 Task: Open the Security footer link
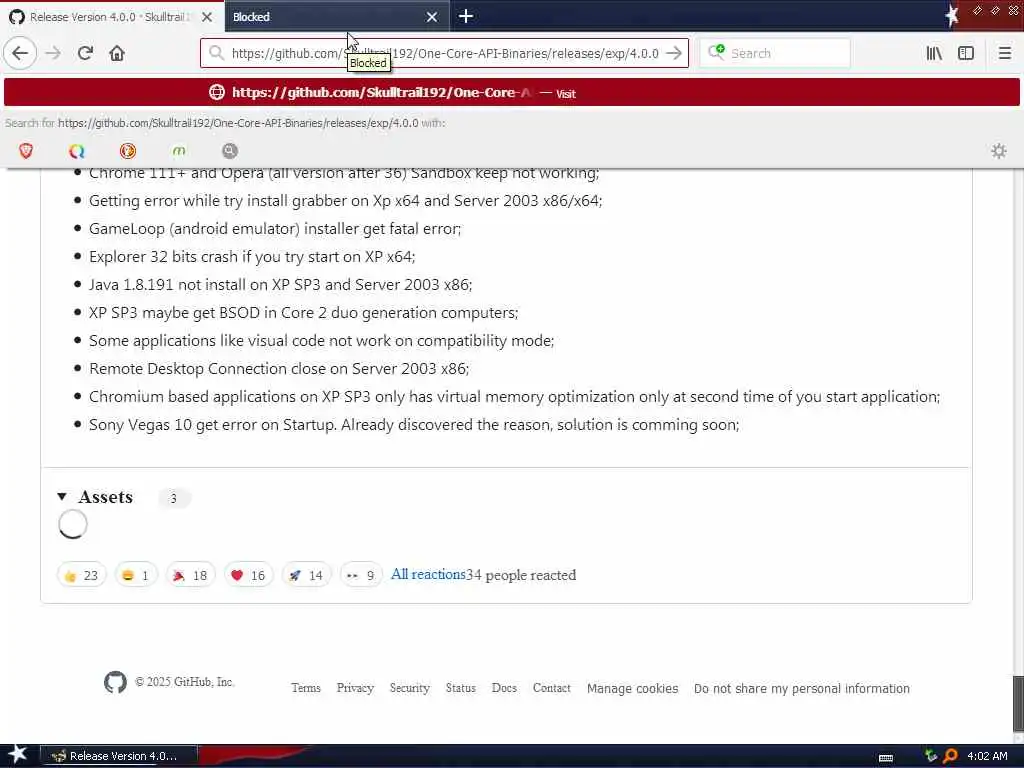(x=409, y=688)
